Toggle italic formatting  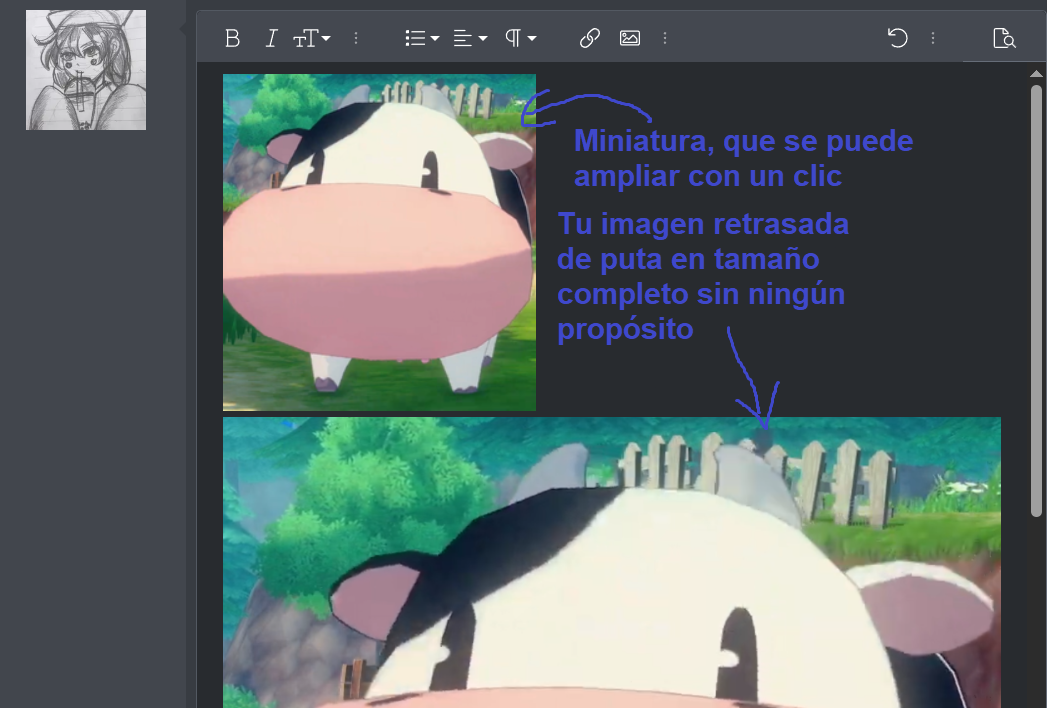coord(271,39)
